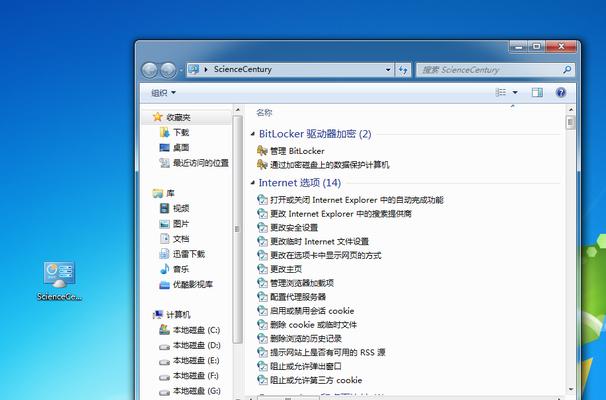Open 更改安全设置 item

288,228
